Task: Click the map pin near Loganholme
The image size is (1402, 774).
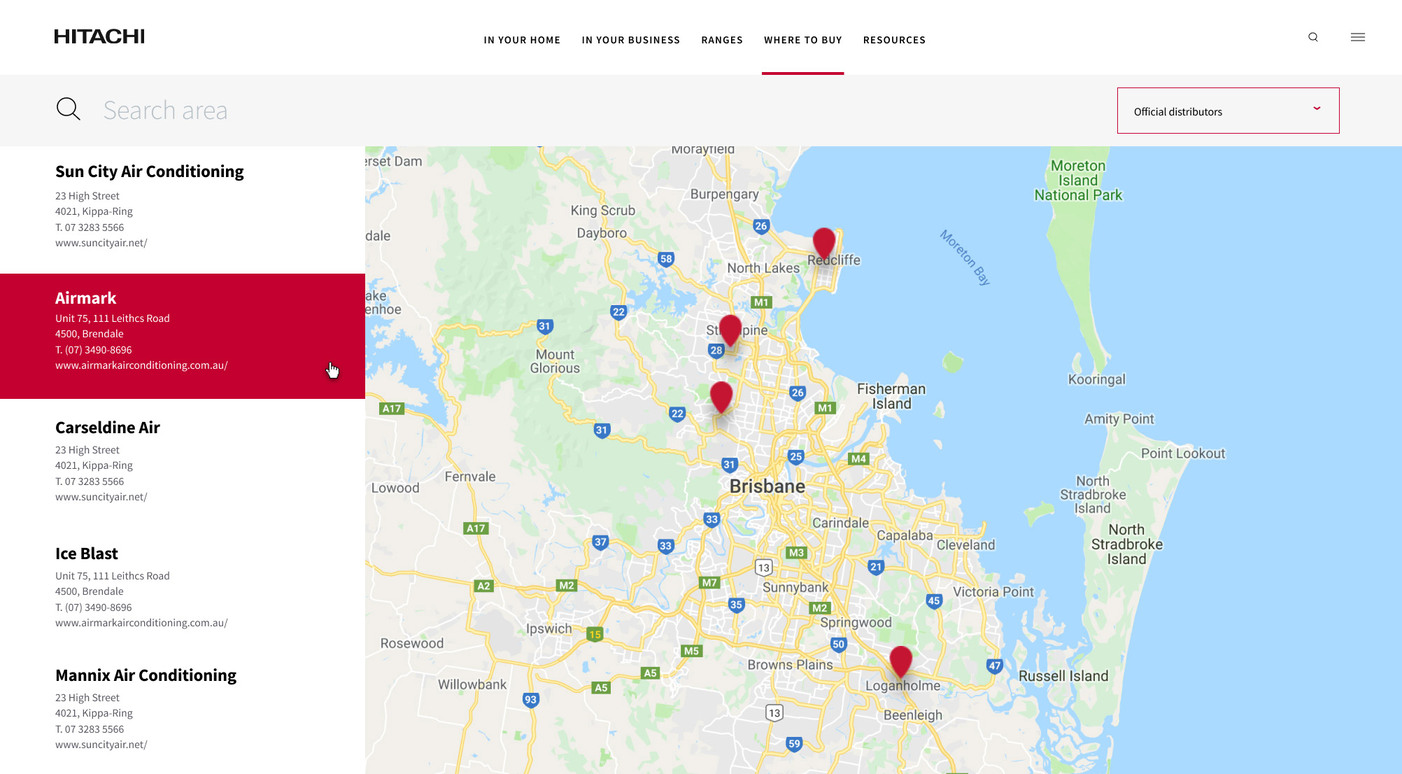Action: pyautogui.click(x=900, y=661)
